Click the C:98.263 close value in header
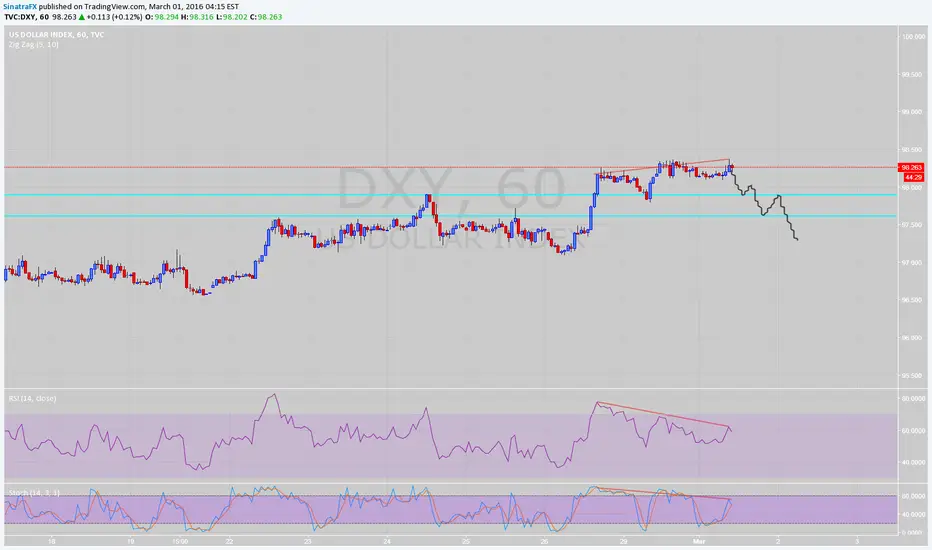The image size is (932, 550). tap(266, 17)
